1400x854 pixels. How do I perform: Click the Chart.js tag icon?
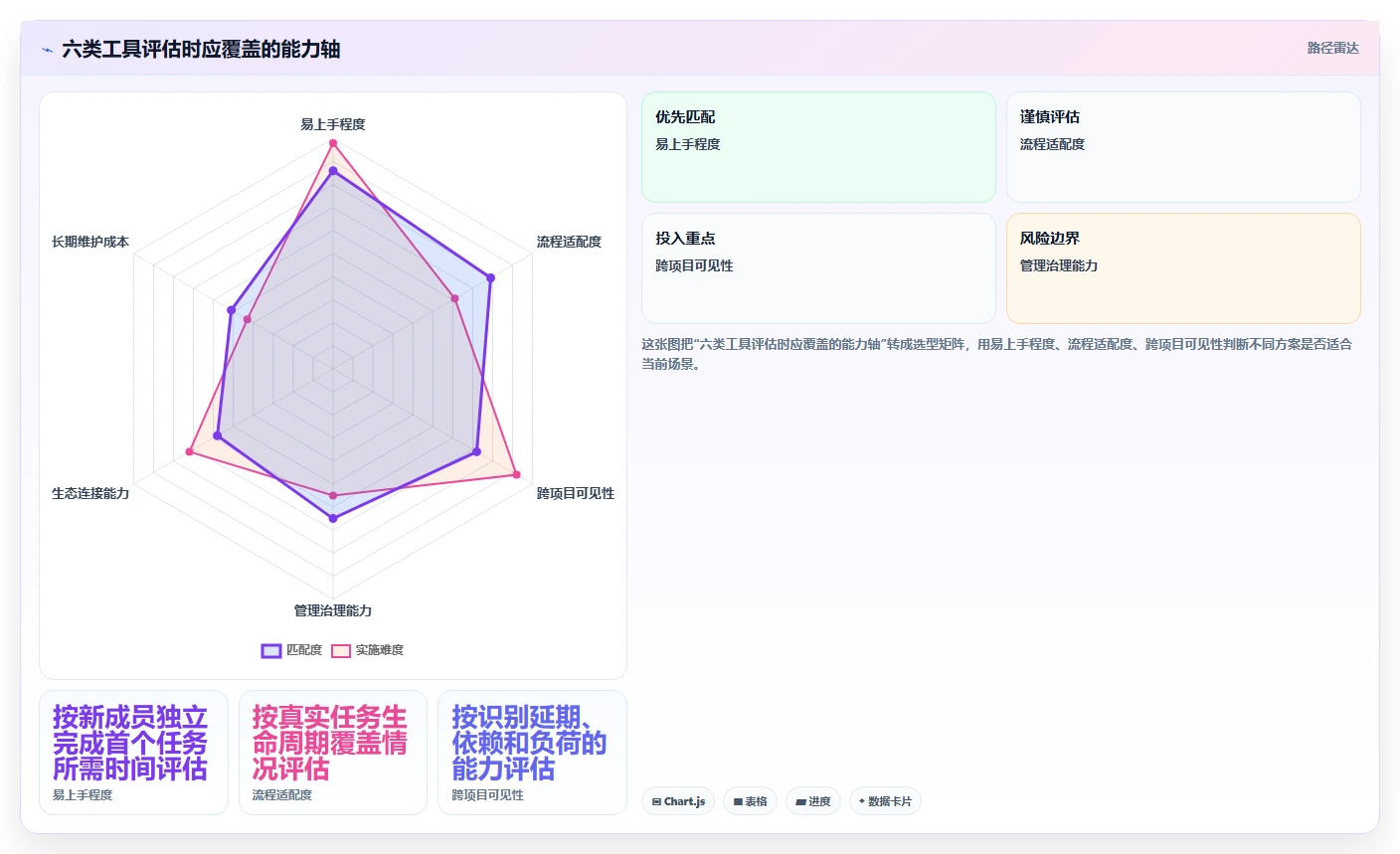(x=656, y=801)
